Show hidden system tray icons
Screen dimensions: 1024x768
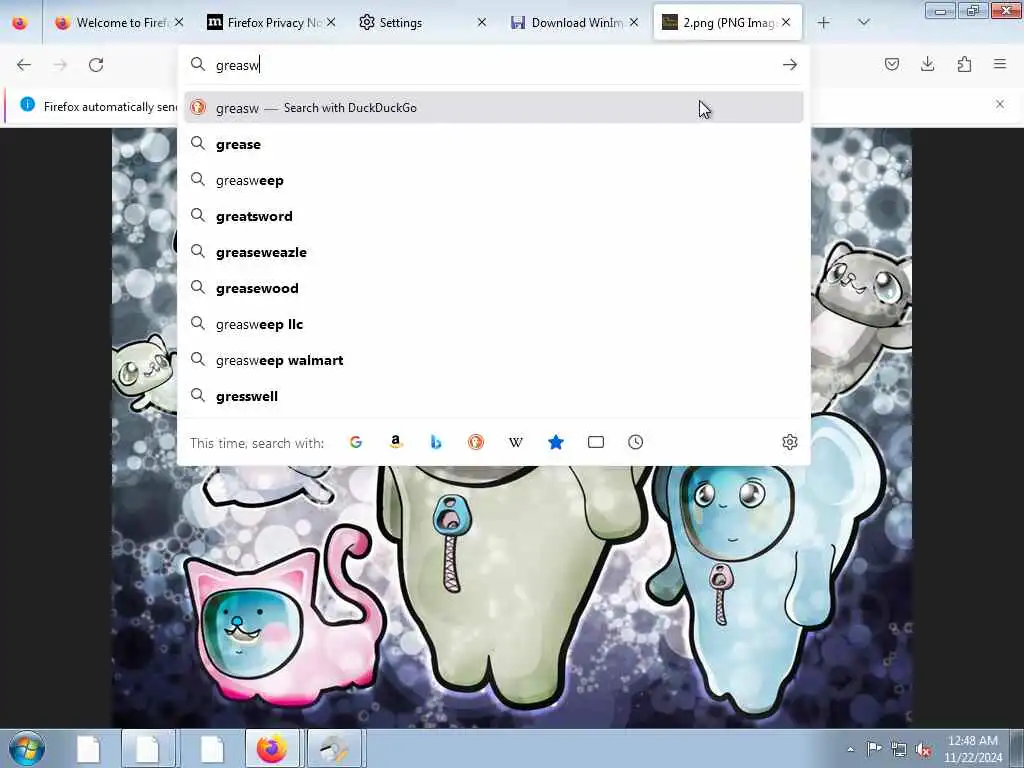point(850,750)
